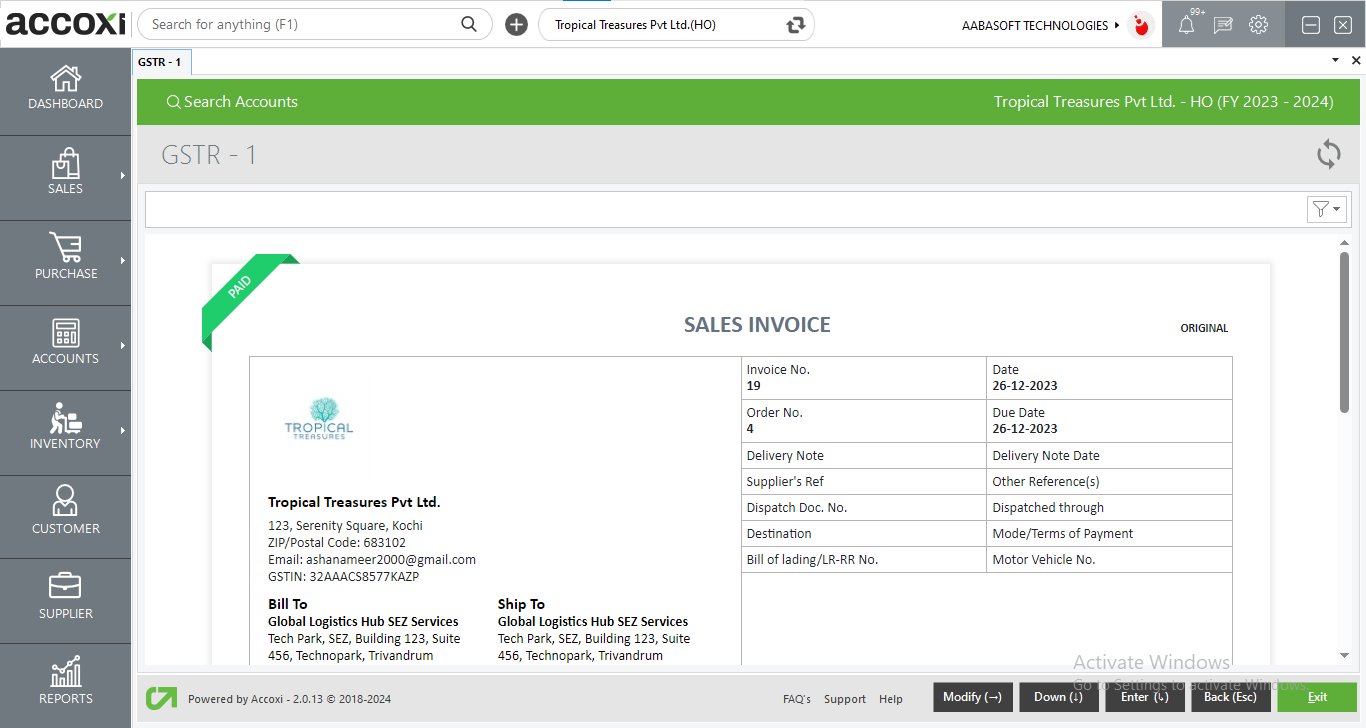1366x728 pixels.
Task: Open the Supplier module
Action: pyautogui.click(x=65, y=598)
